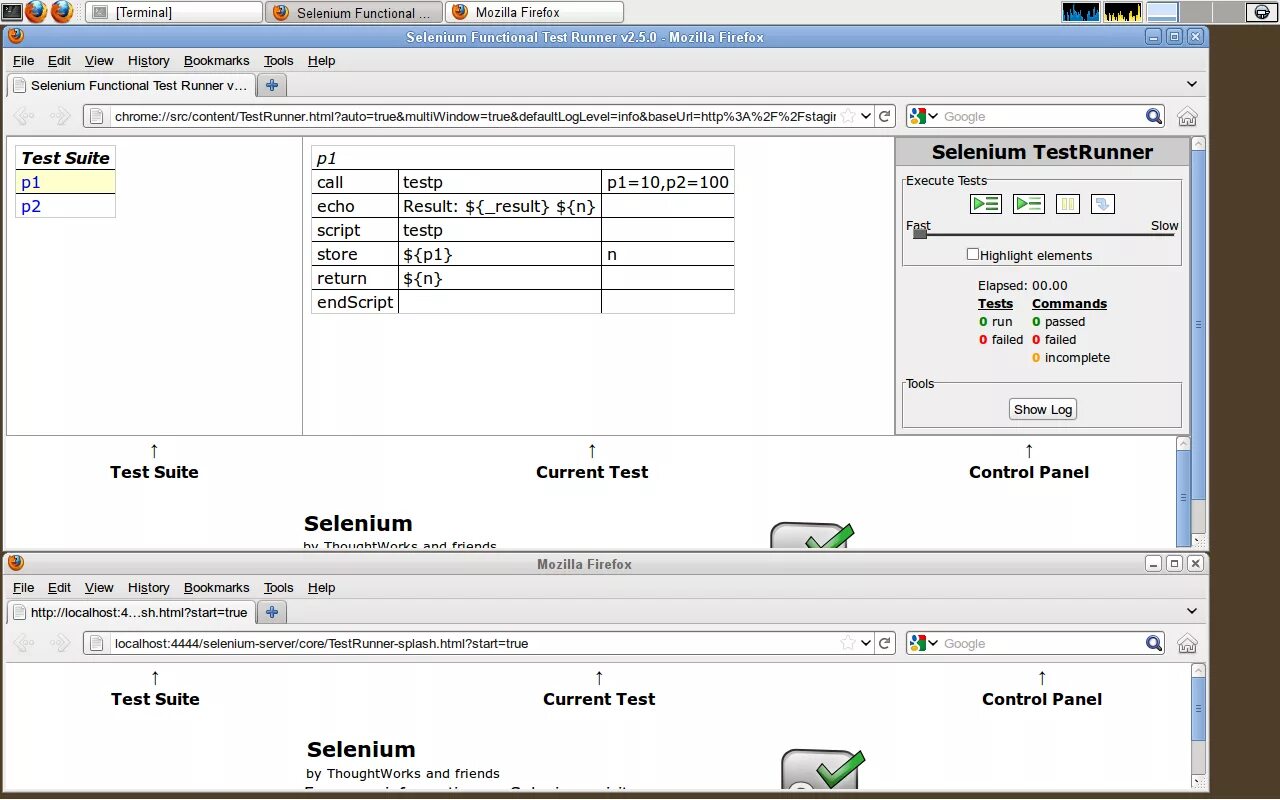The height and width of the screenshot is (800, 1280).
Task: Open p1 test in Test Suite
Action: [31, 182]
